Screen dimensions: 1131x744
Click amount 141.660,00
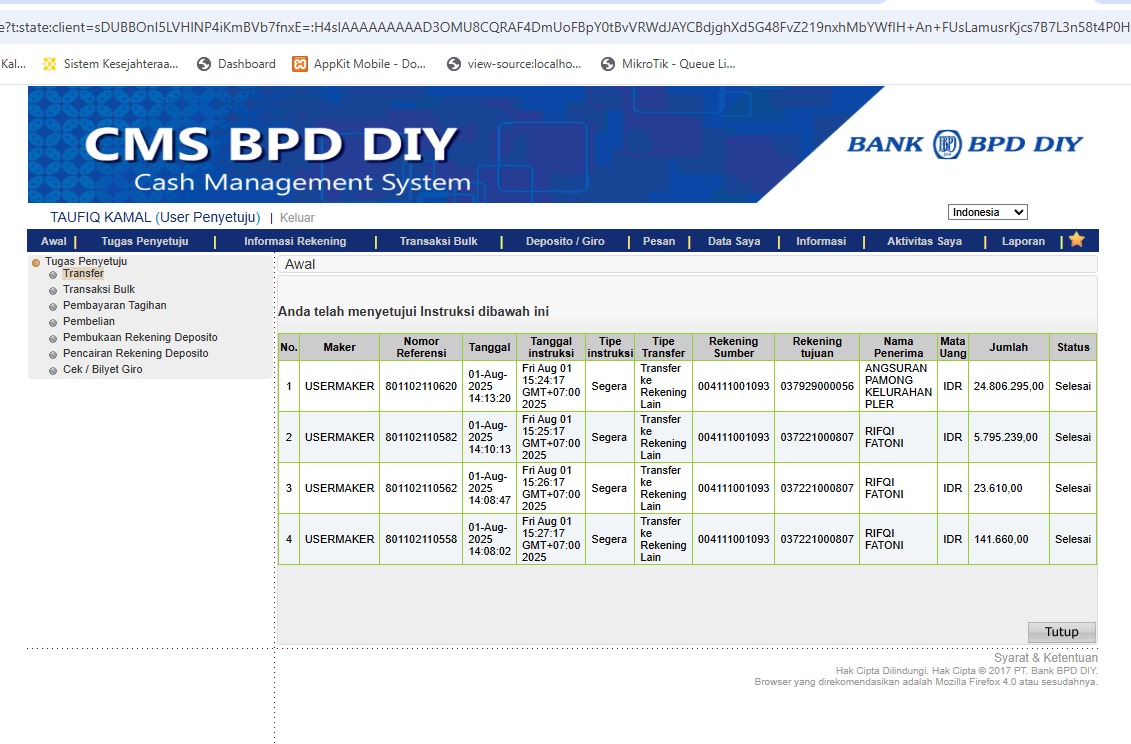click(x=1001, y=539)
